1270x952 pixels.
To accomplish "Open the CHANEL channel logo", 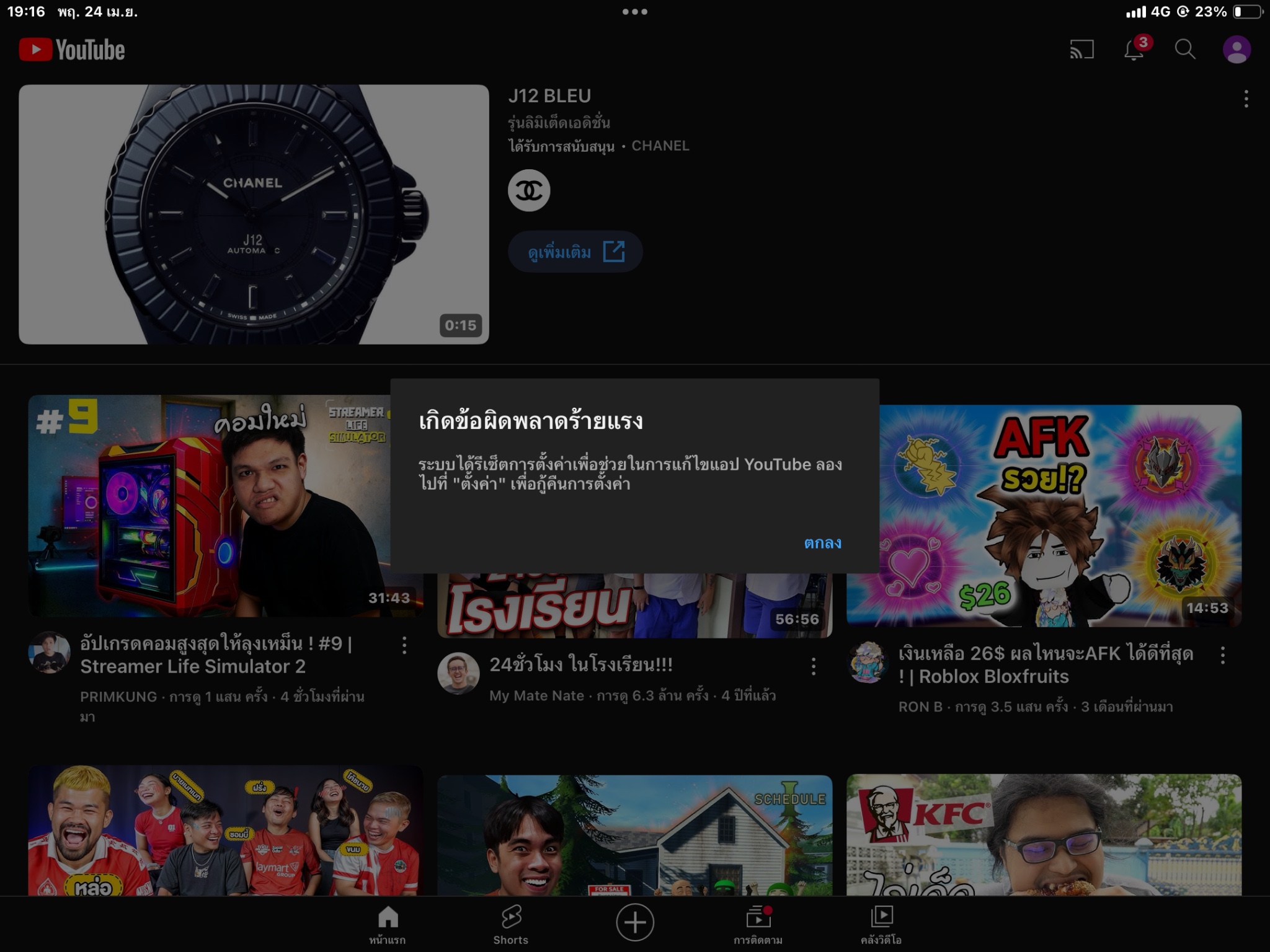I will (529, 190).
